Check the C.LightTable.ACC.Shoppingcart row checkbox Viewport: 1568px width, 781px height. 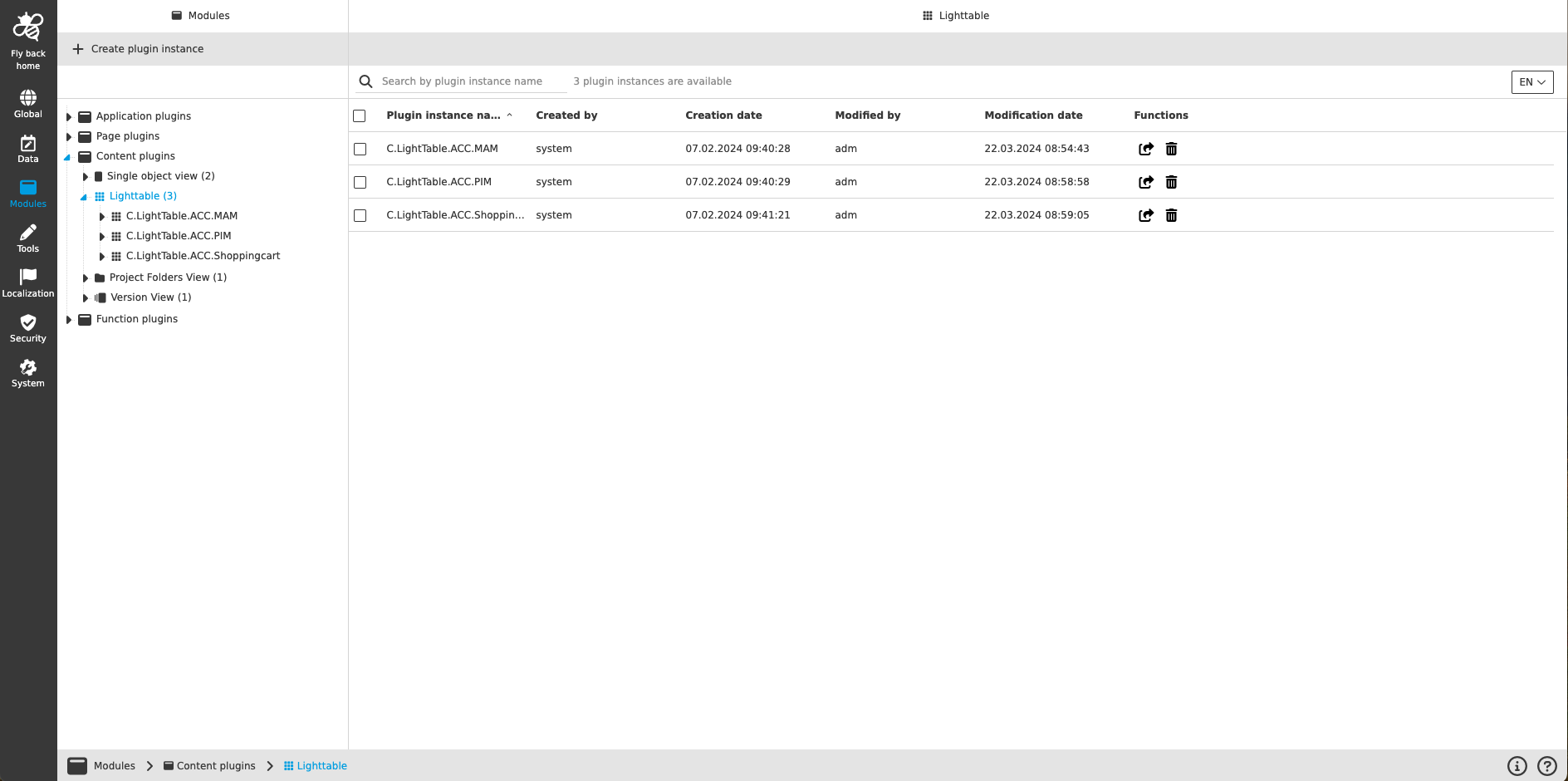click(360, 215)
